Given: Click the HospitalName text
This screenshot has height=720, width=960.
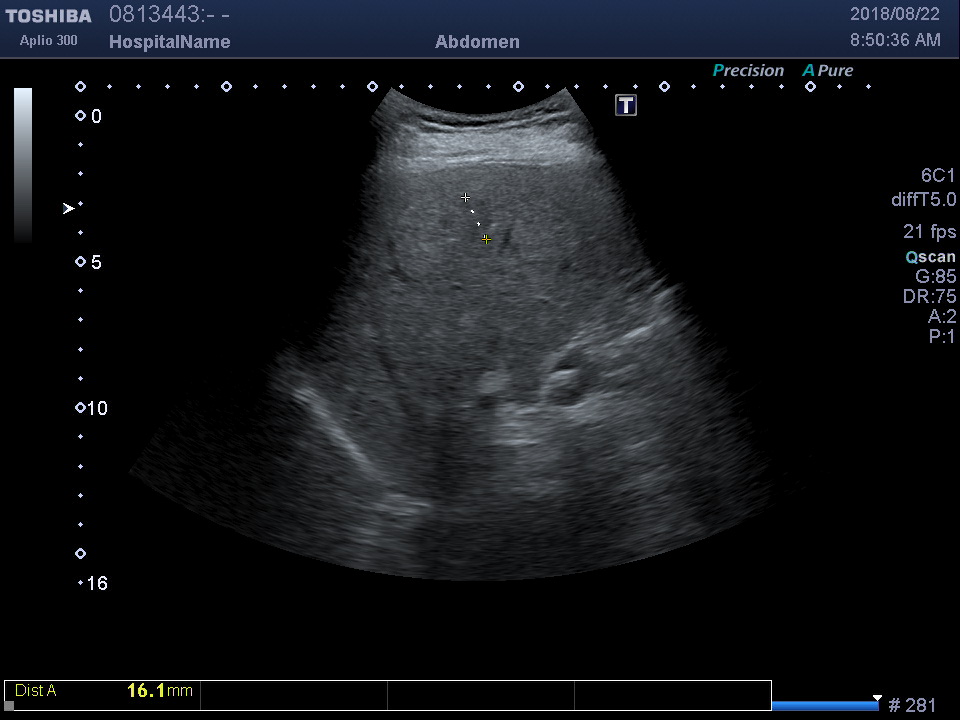Looking at the screenshot, I should (169, 42).
